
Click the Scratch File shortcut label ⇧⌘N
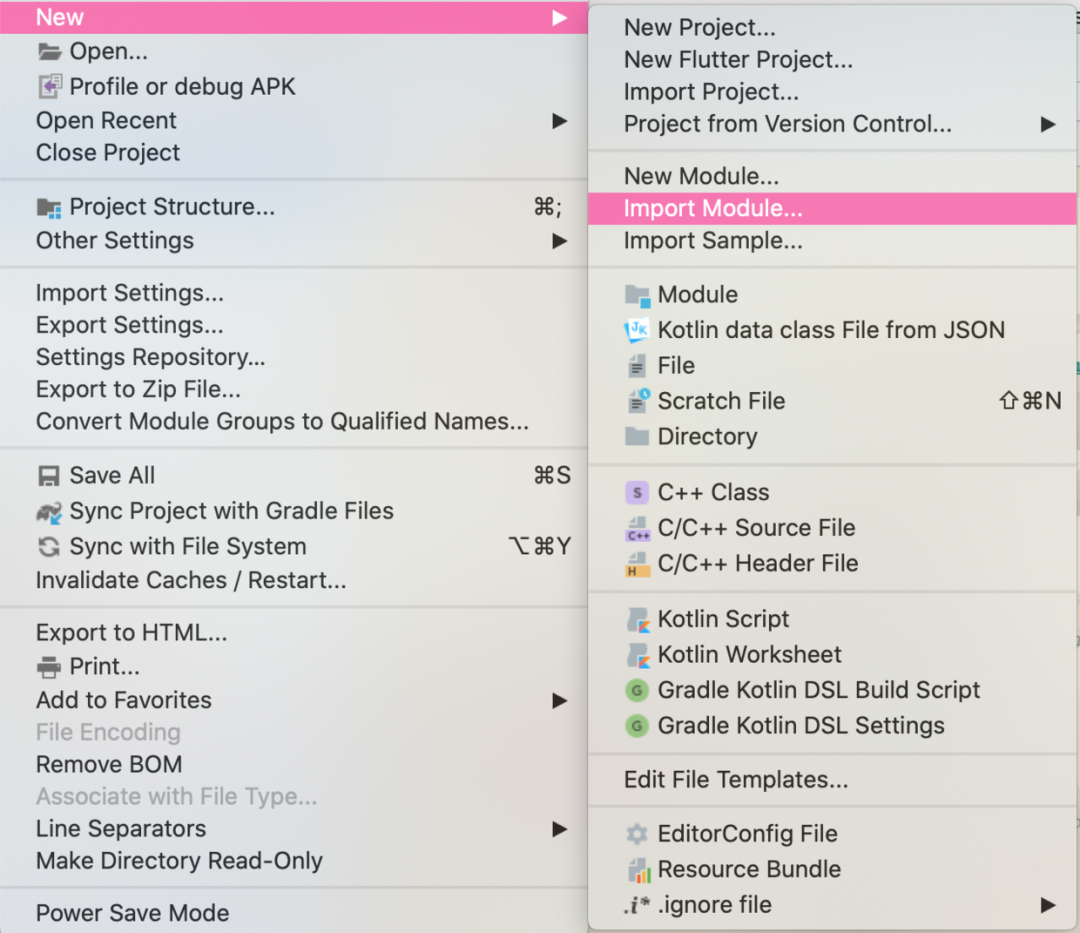[x=1030, y=401]
